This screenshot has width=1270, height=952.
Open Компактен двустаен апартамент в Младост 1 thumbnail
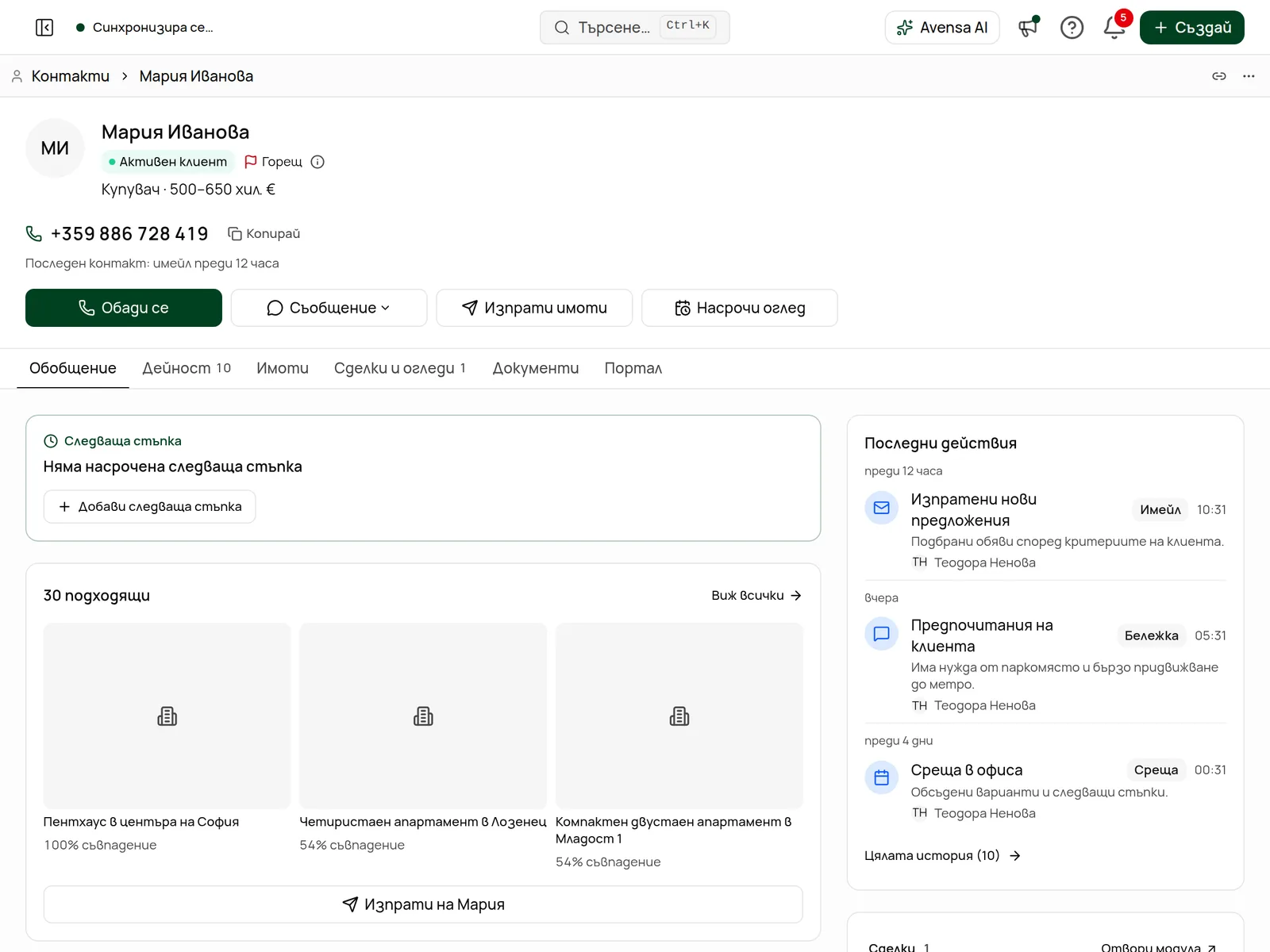[679, 716]
